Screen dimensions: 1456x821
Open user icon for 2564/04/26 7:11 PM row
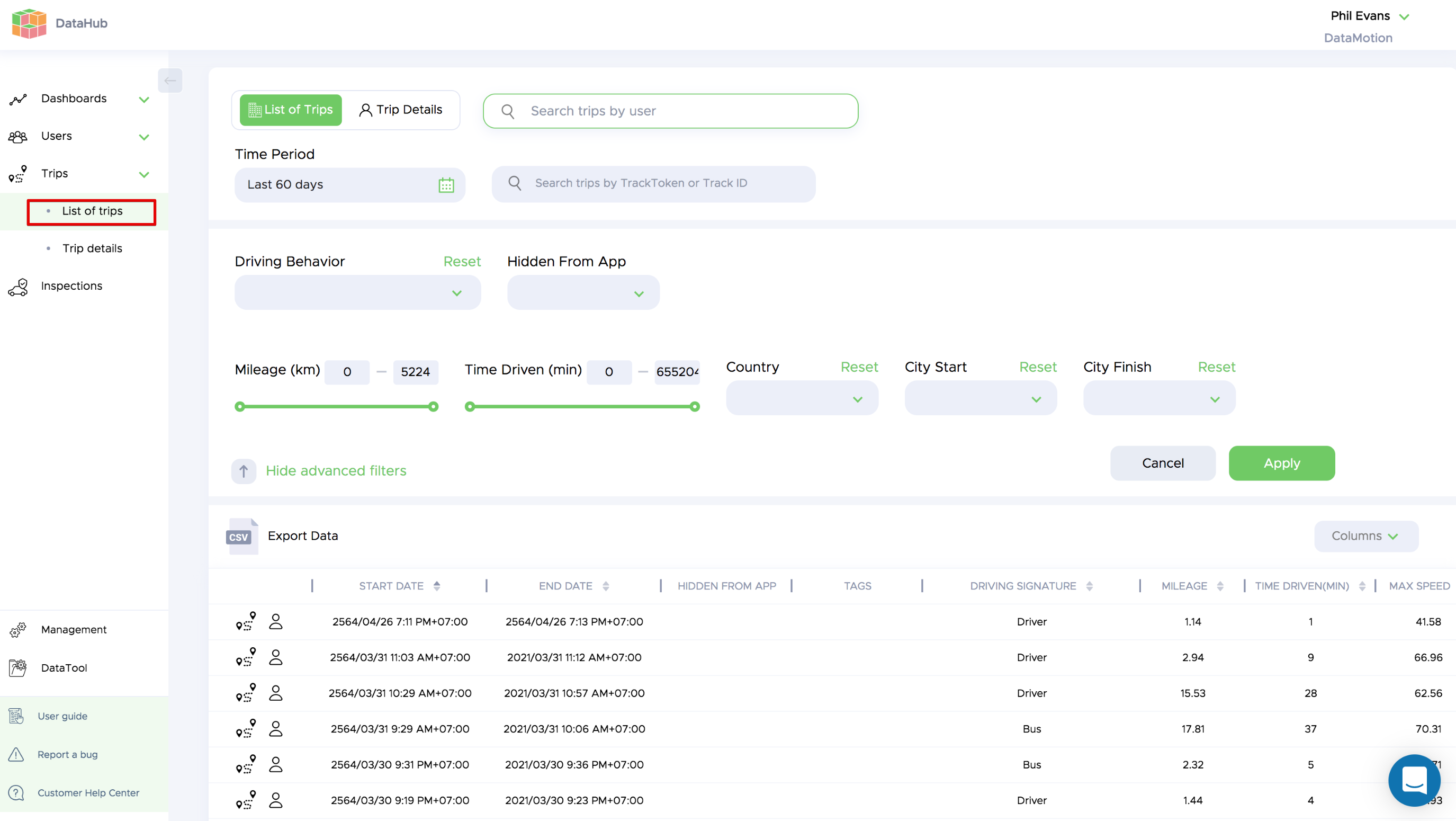tap(276, 621)
